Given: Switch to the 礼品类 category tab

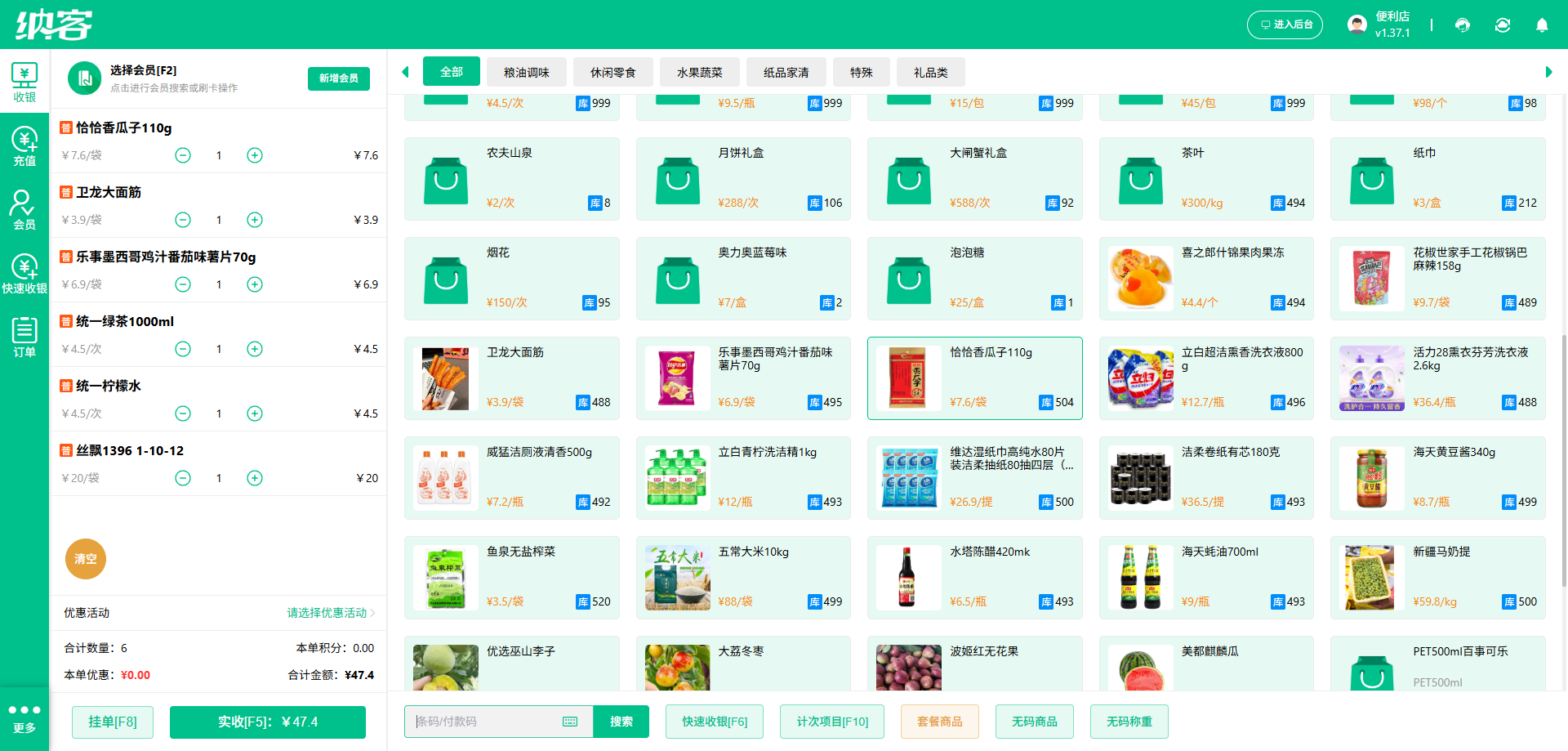Looking at the screenshot, I should [931, 72].
